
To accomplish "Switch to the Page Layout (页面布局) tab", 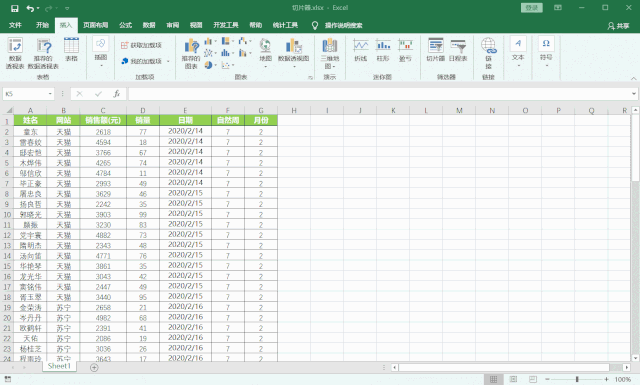I will pyautogui.click(x=96, y=25).
